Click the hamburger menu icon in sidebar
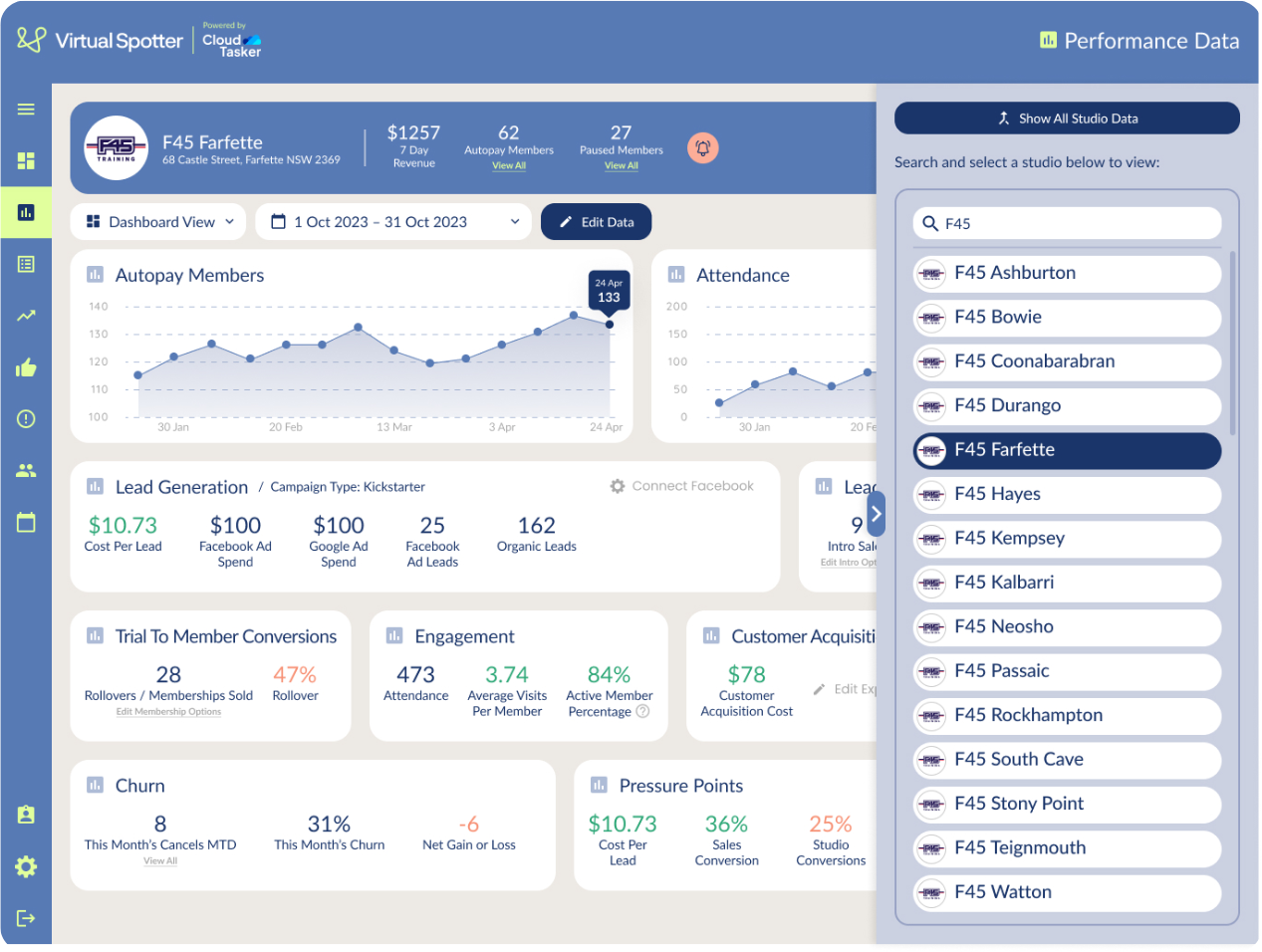This screenshot has width=1262, height=952. (x=26, y=110)
